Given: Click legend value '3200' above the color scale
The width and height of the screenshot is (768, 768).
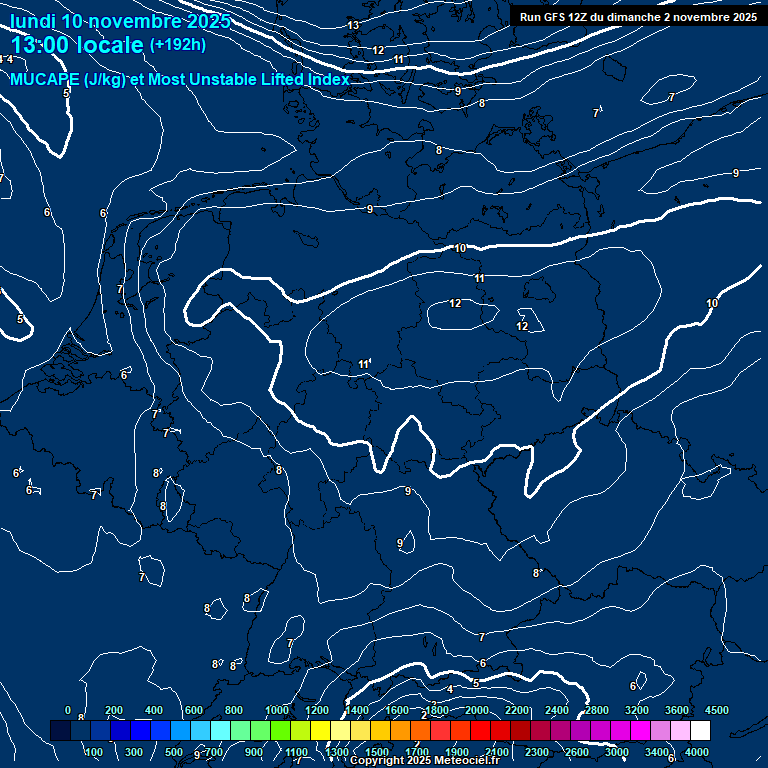Looking at the screenshot, I should pyautogui.click(x=637, y=710).
